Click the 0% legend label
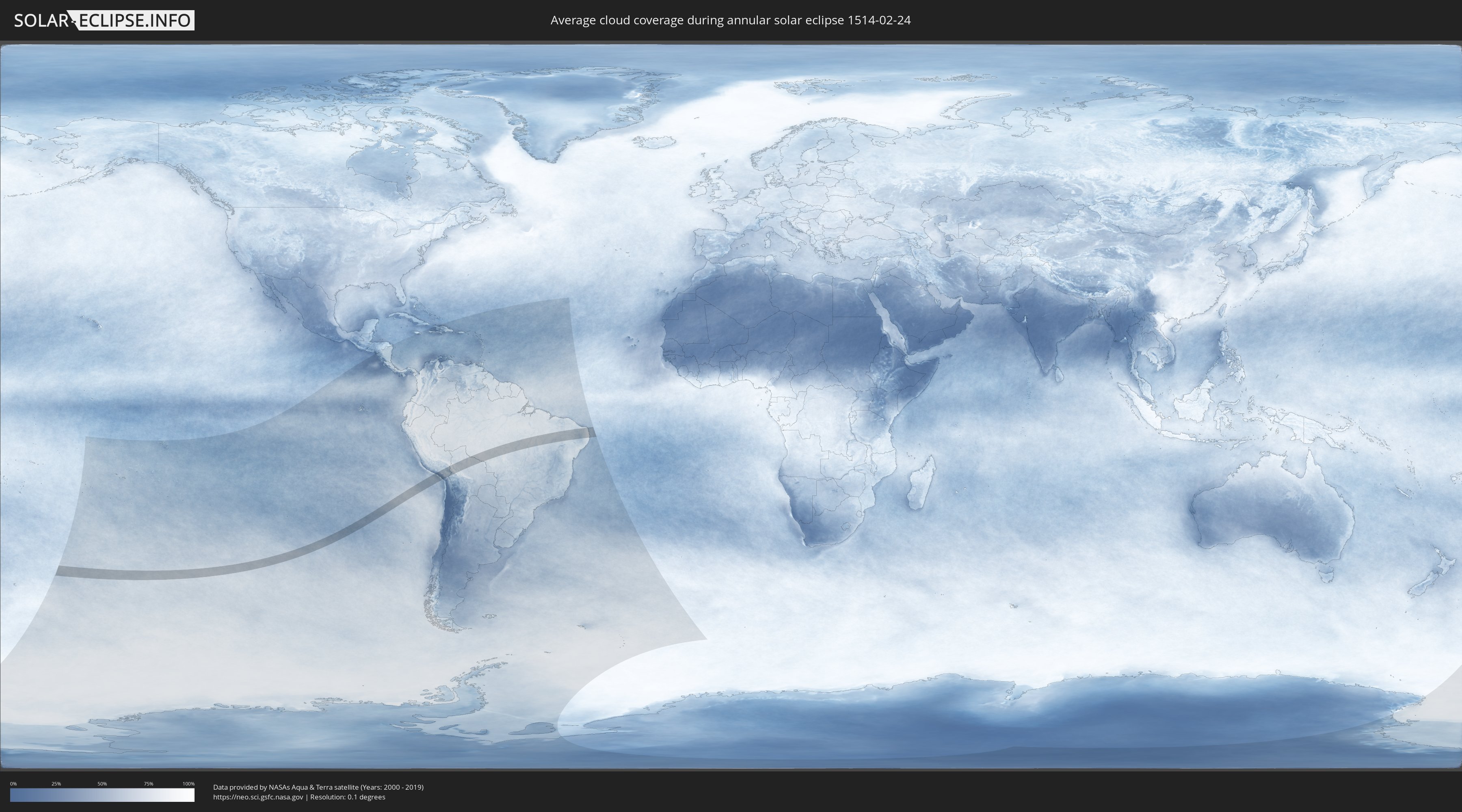Image resolution: width=1462 pixels, height=812 pixels. 13,784
